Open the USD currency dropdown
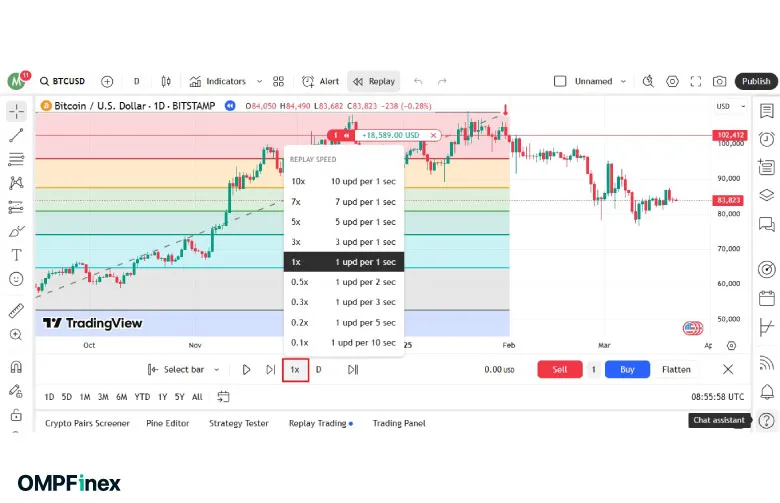Viewport: 780px width, 503px height. click(723, 105)
